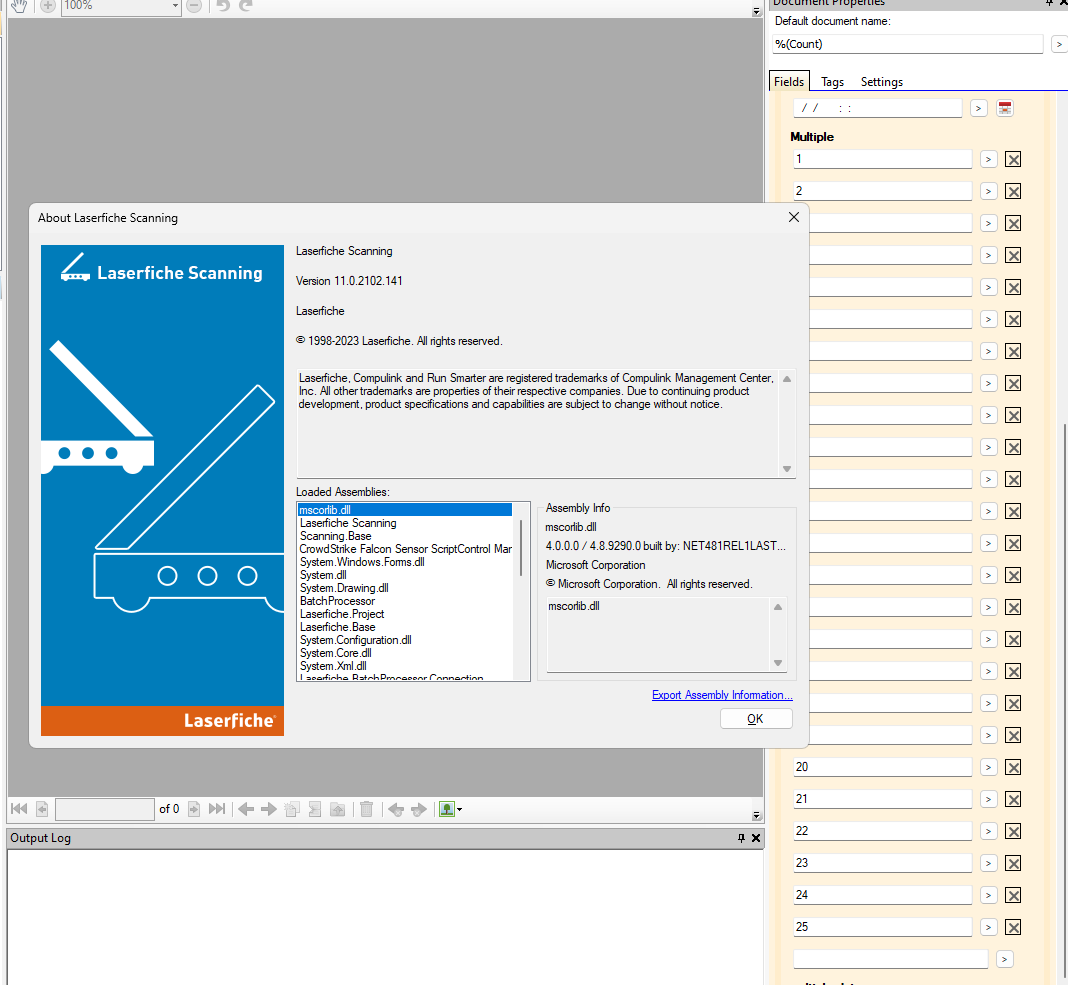The image size is (1068, 985).
Task: Open token arrow for value 2
Action: 988,191
